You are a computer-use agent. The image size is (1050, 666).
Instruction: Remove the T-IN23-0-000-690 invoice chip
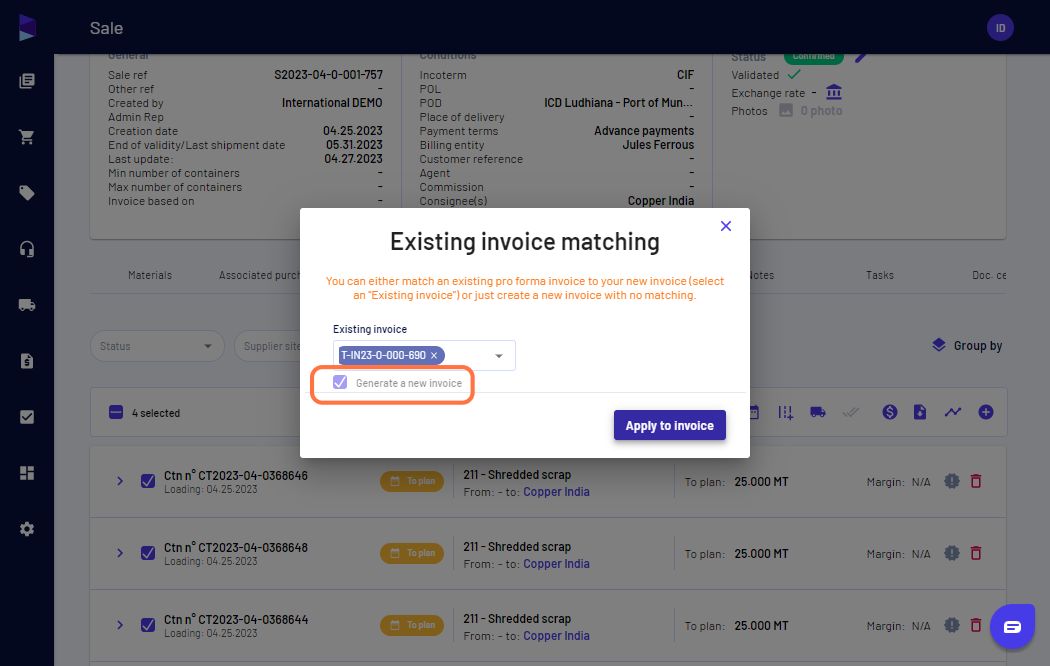point(434,355)
